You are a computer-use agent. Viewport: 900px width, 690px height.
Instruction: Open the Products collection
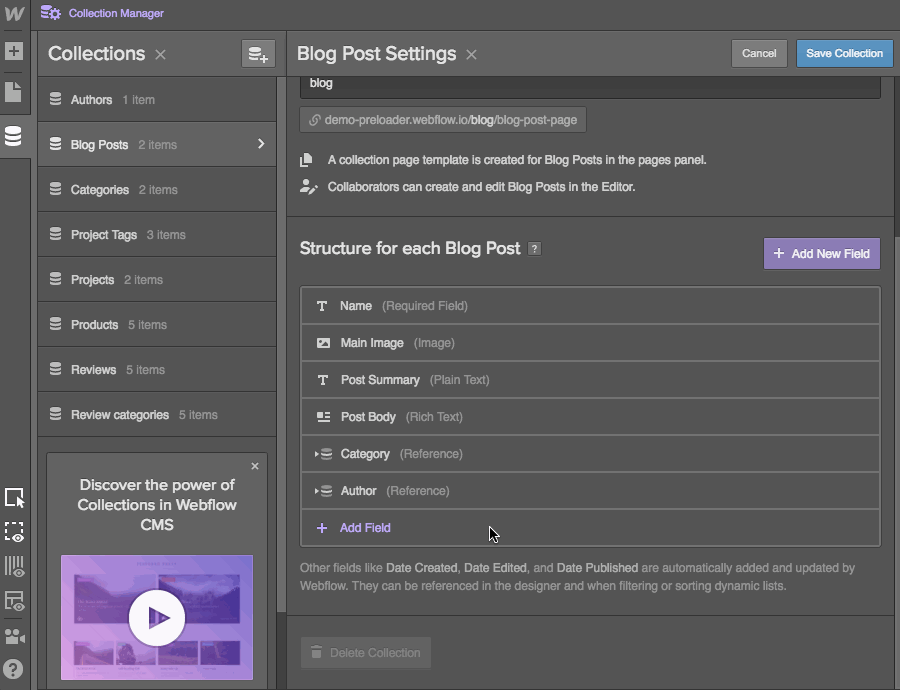point(157,325)
